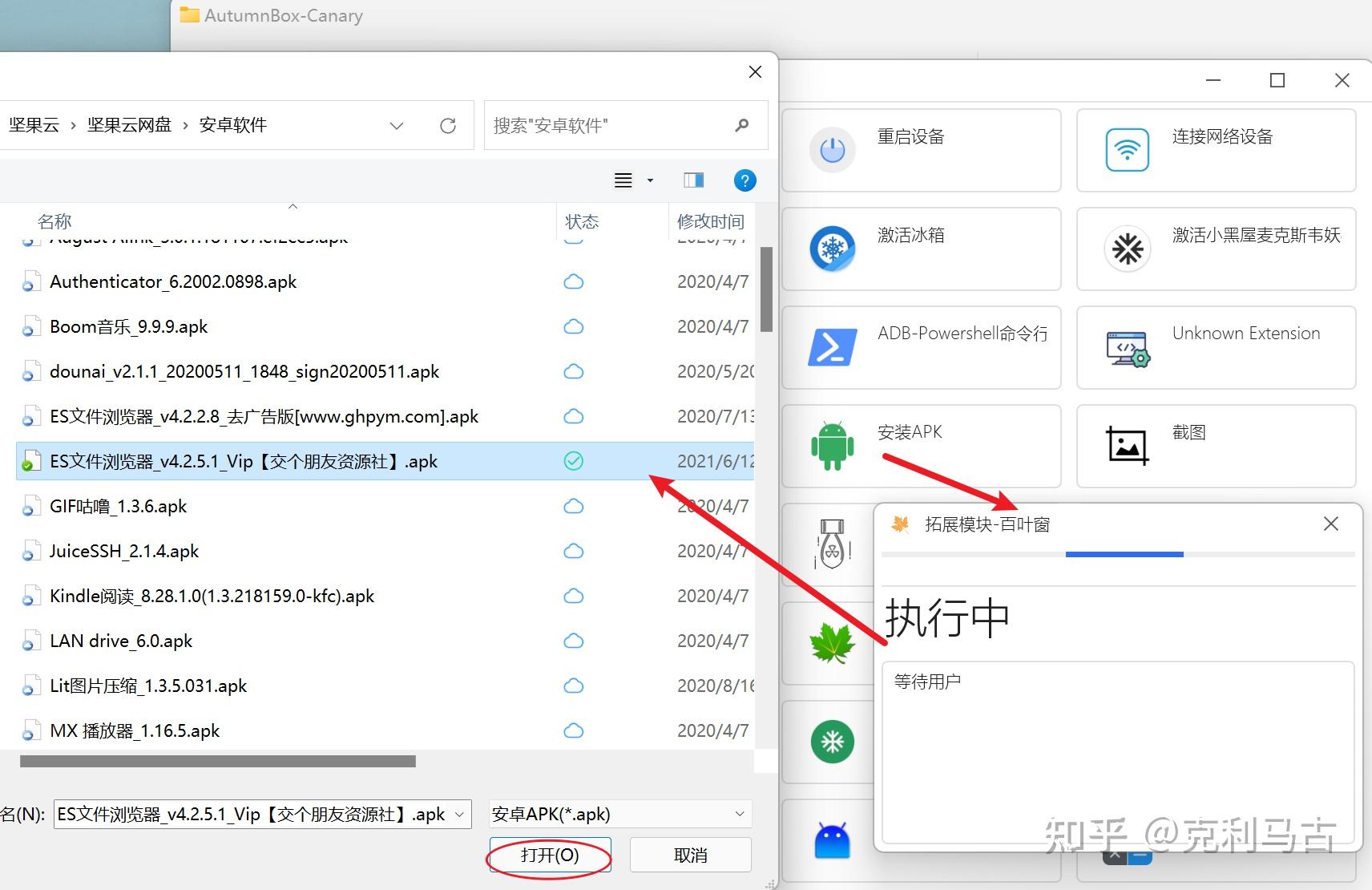The width and height of the screenshot is (1372, 890).
Task: Click the Unknown Extension label
Action: click(1246, 334)
